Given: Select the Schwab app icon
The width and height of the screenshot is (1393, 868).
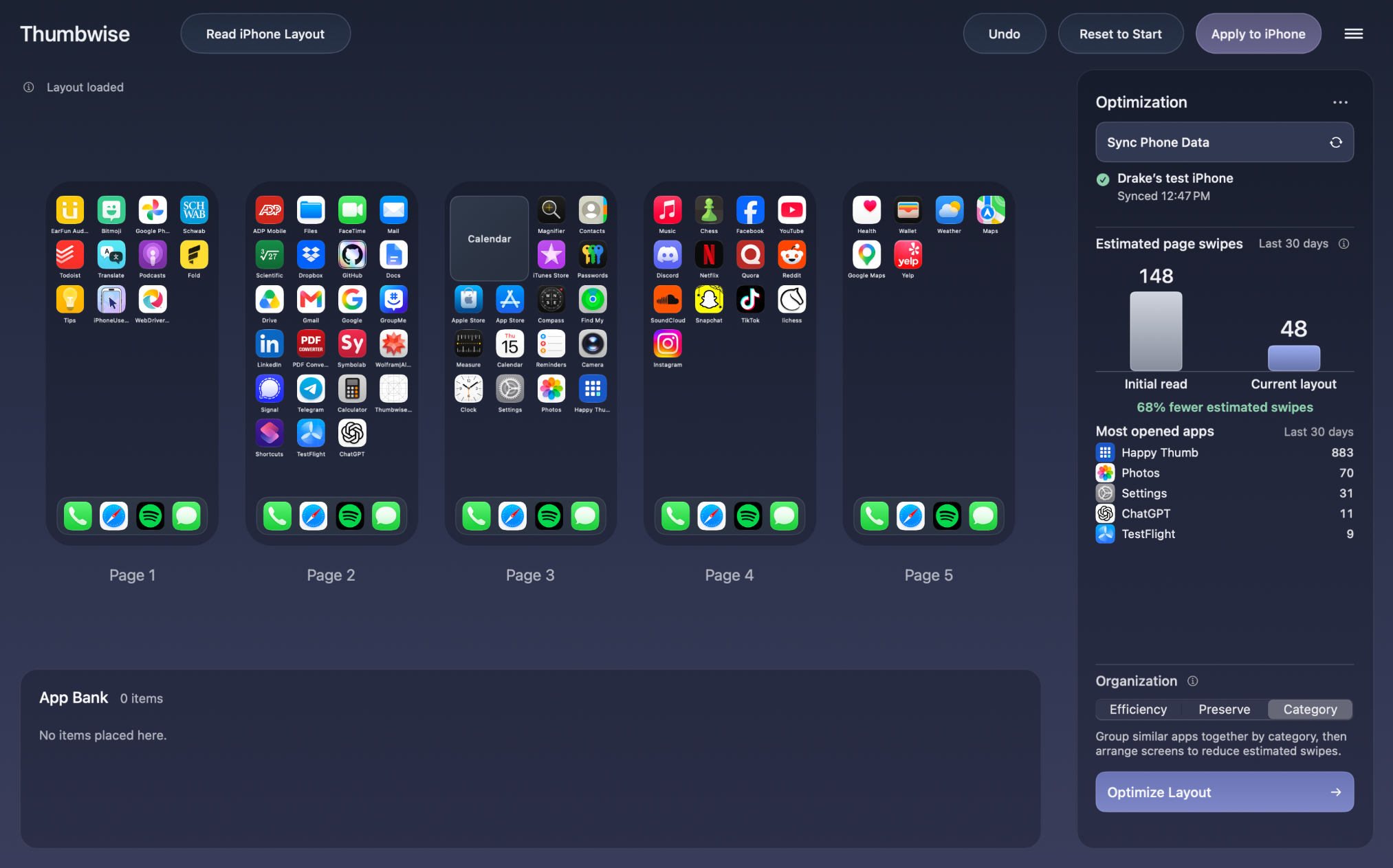Looking at the screenshot, I should point(194,210).
